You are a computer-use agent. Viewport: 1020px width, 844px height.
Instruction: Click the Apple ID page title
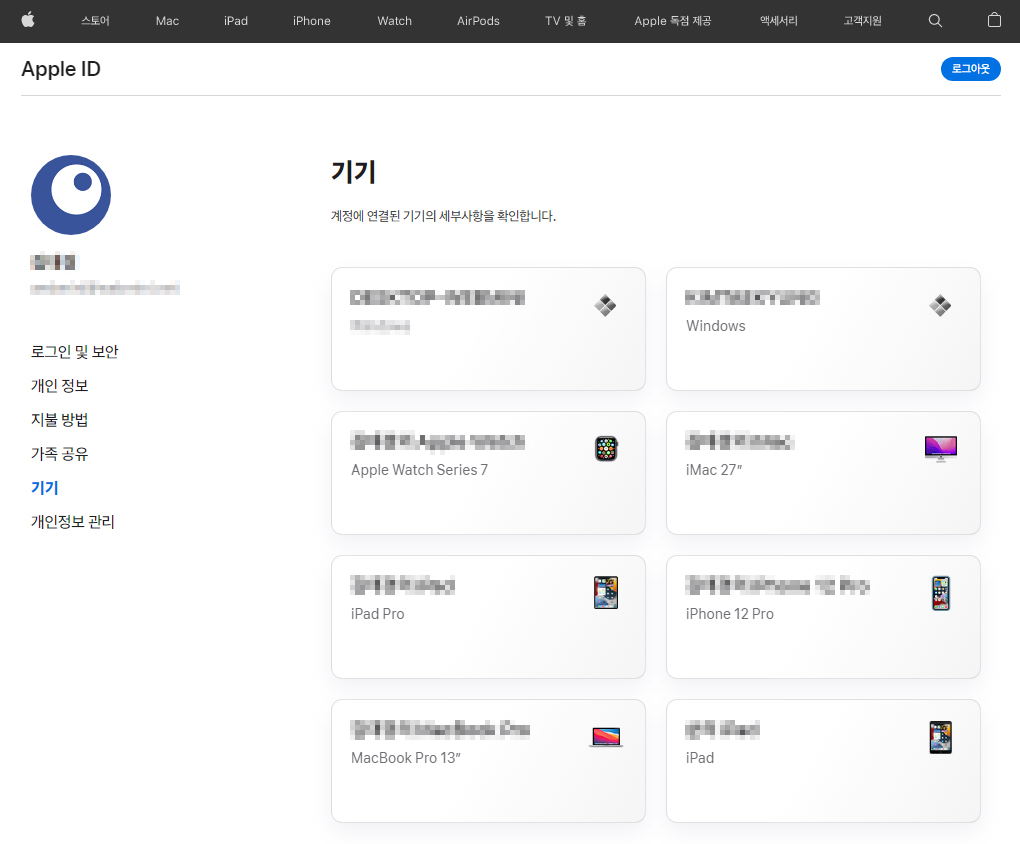(x=61, y=69)
